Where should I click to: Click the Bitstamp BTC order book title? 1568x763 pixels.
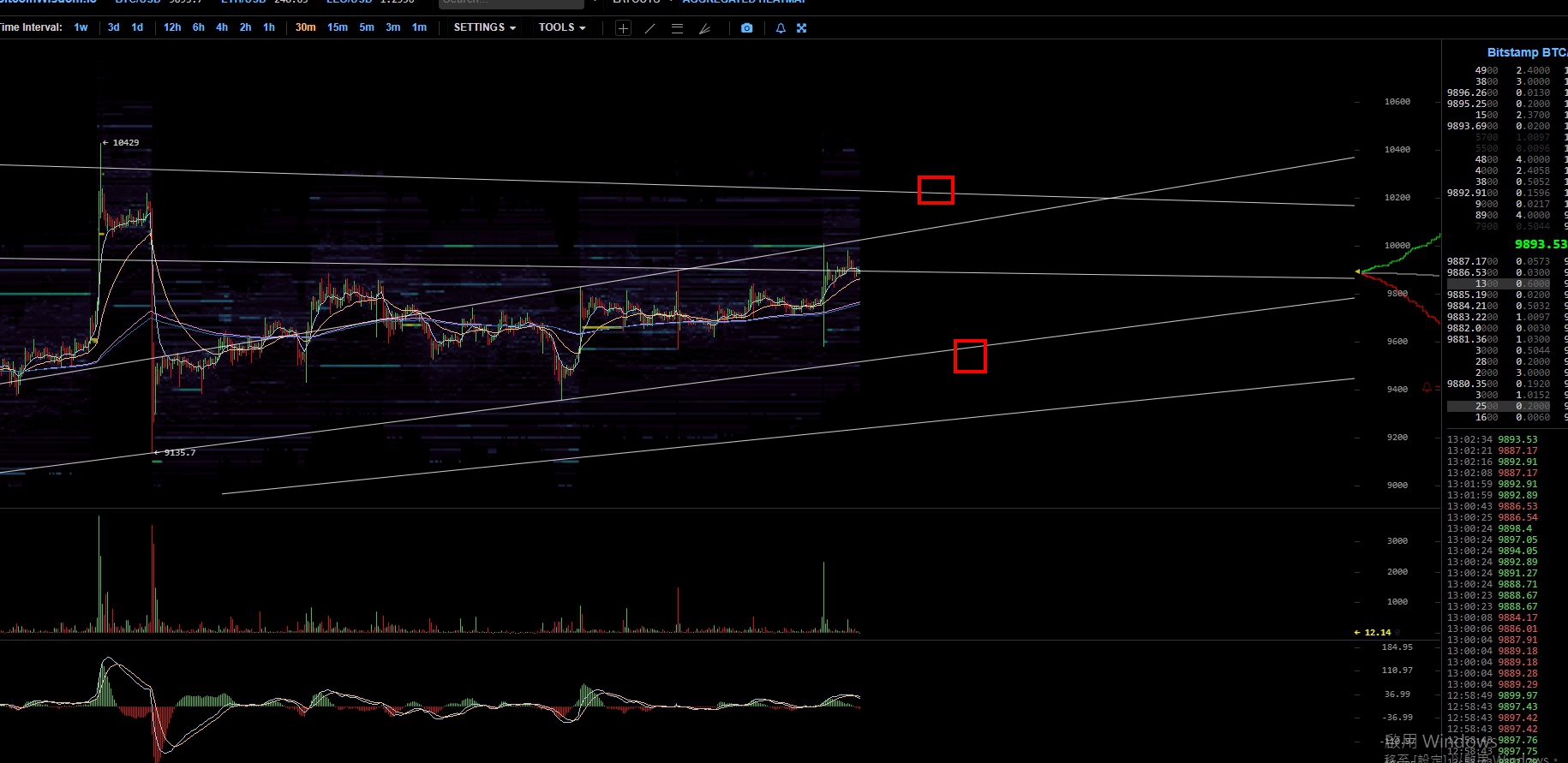(x=1526, y=52)
